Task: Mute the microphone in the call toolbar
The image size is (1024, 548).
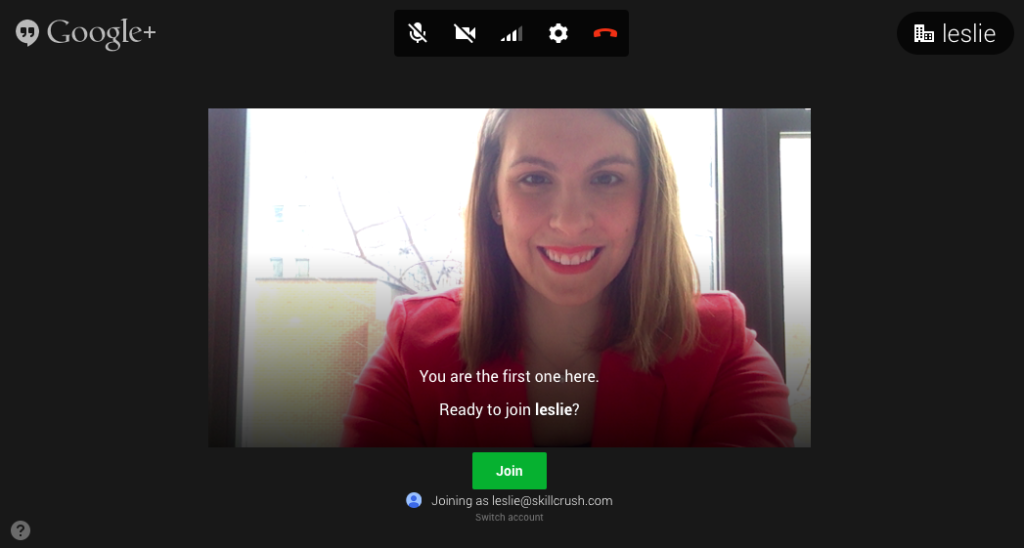Action: tap(418, 33)
